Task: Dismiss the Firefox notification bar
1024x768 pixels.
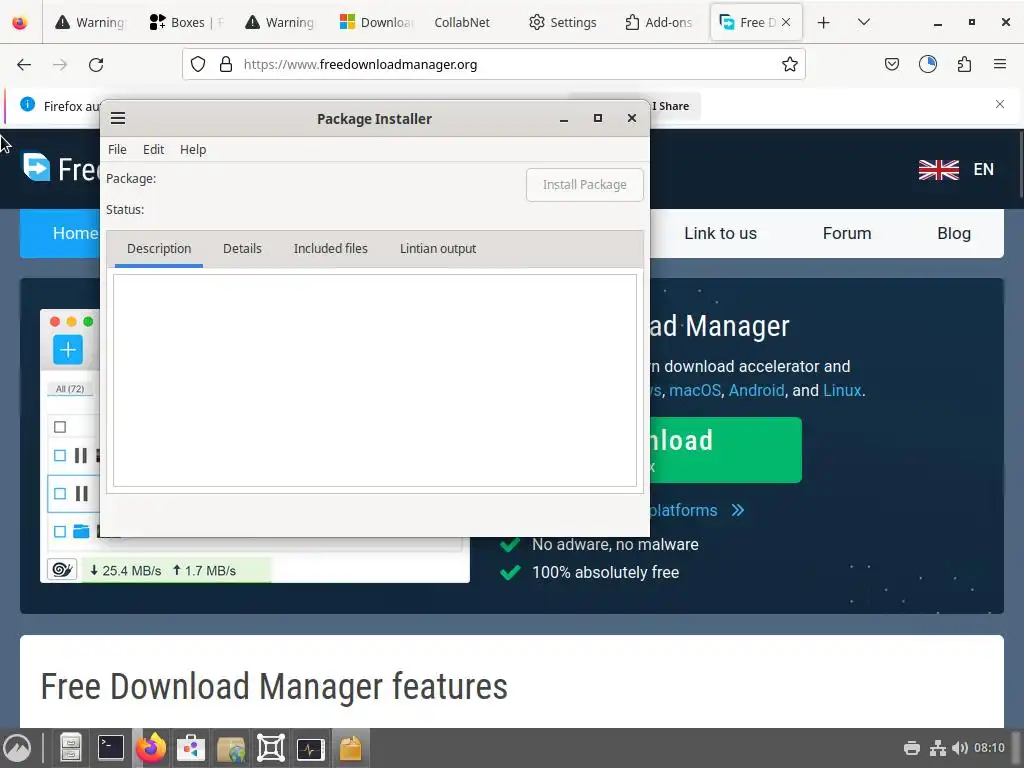Action: coord(999,104)
